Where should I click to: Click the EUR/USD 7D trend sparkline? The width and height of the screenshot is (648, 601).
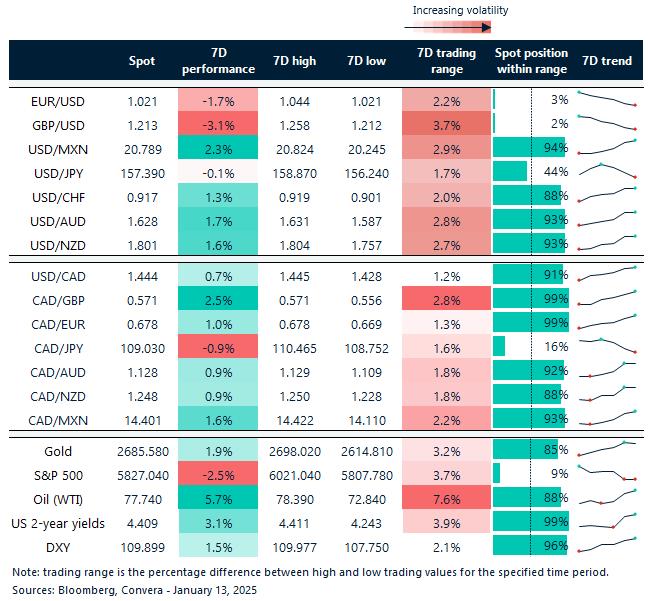click(x=608, y=100)
